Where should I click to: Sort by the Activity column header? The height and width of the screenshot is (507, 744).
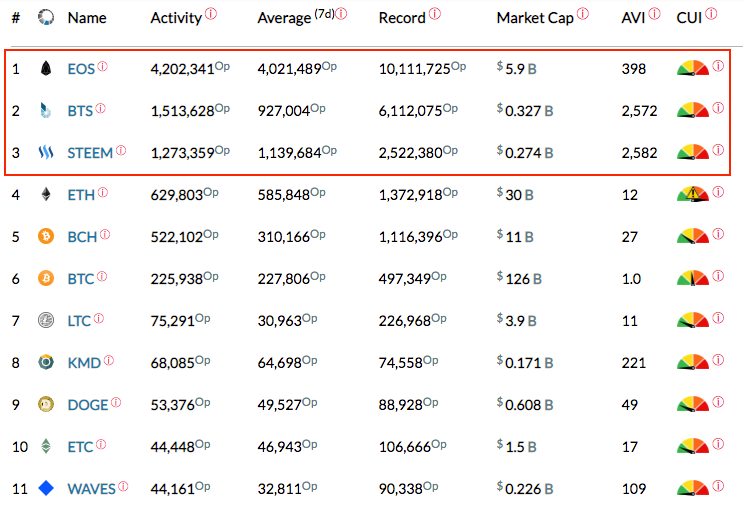(x=176, y=18)
